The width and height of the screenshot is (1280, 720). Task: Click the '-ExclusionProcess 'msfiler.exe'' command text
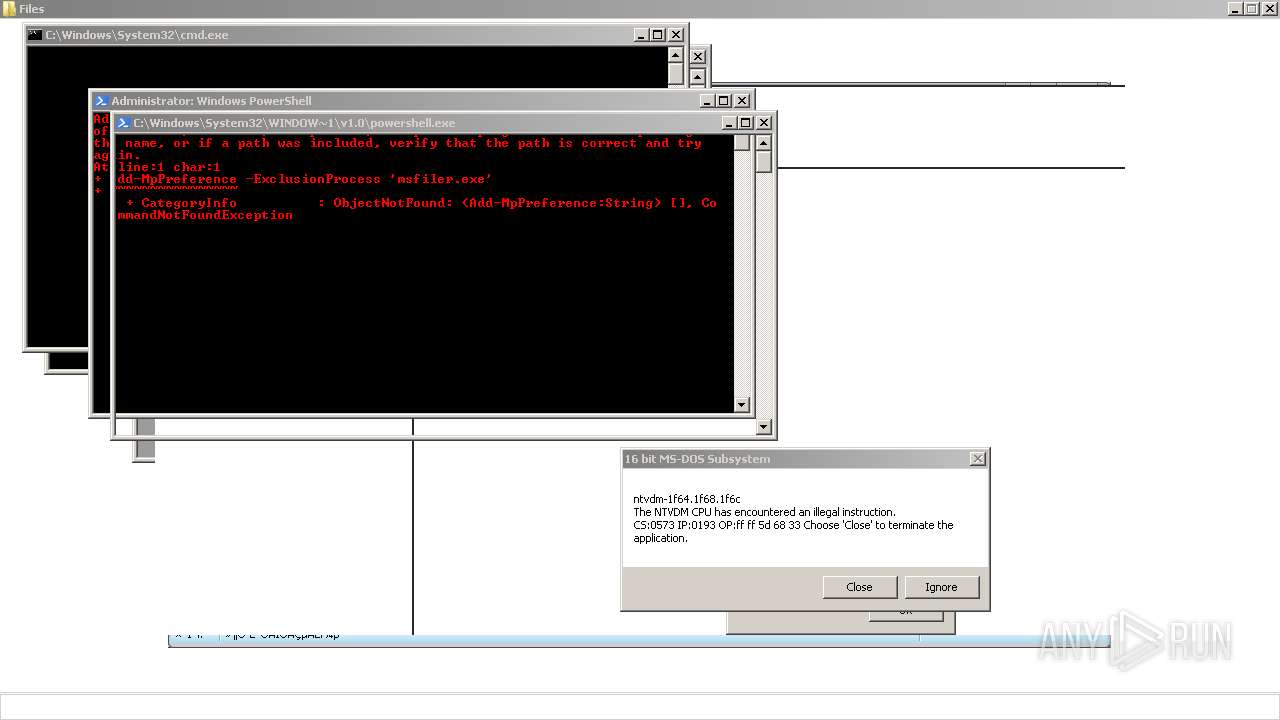point(369,179)
